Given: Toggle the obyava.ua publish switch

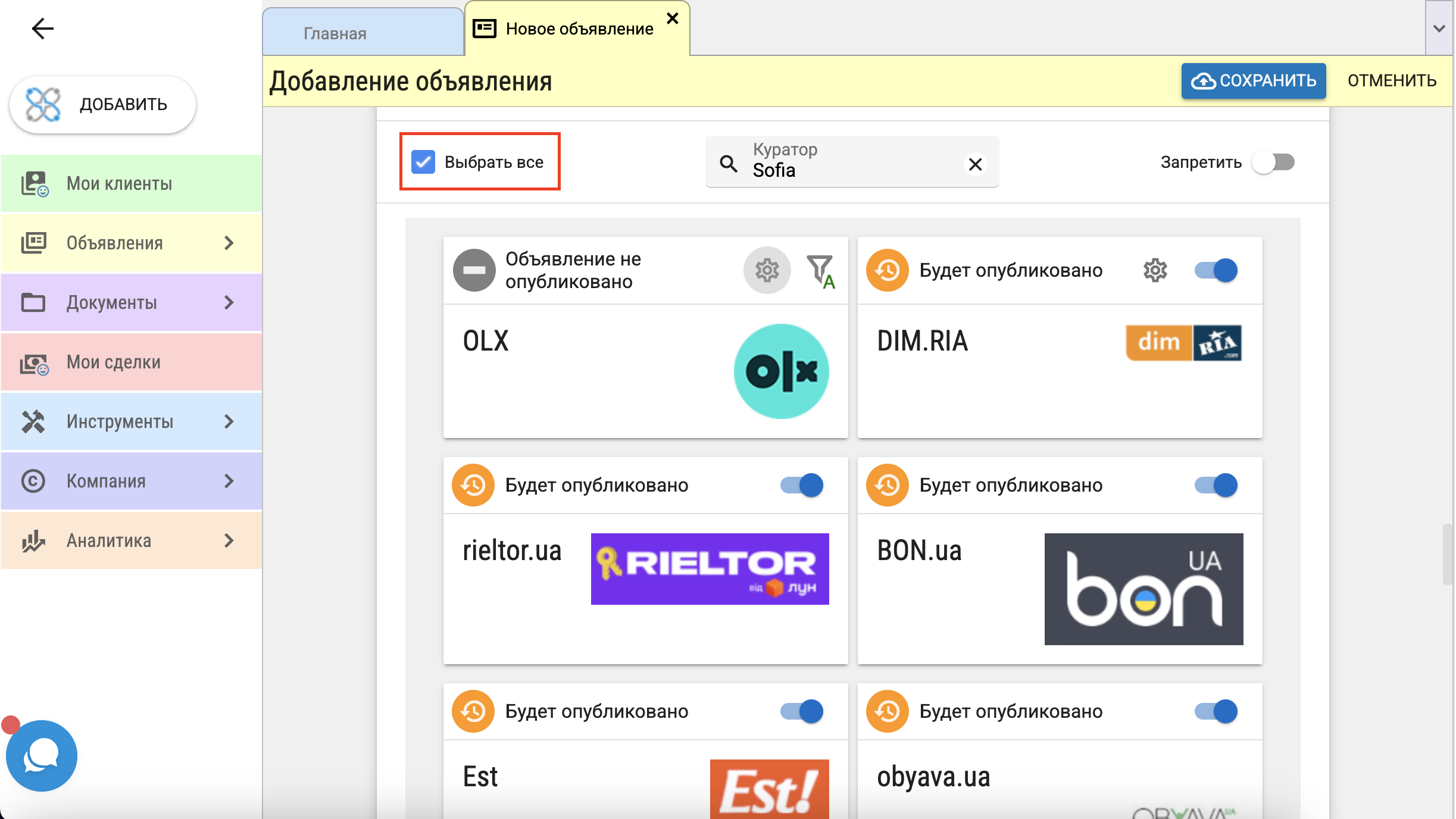Looking at the screenshot, I should point(1216,711).
